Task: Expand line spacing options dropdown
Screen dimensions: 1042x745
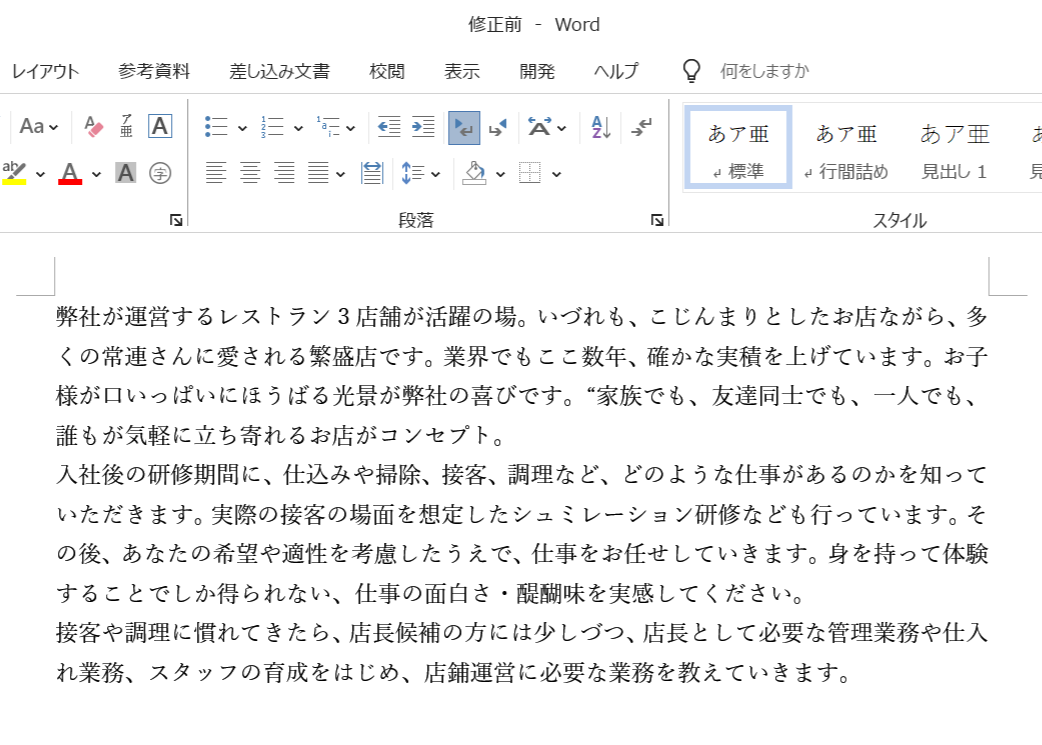Action: tap(436, 174)
